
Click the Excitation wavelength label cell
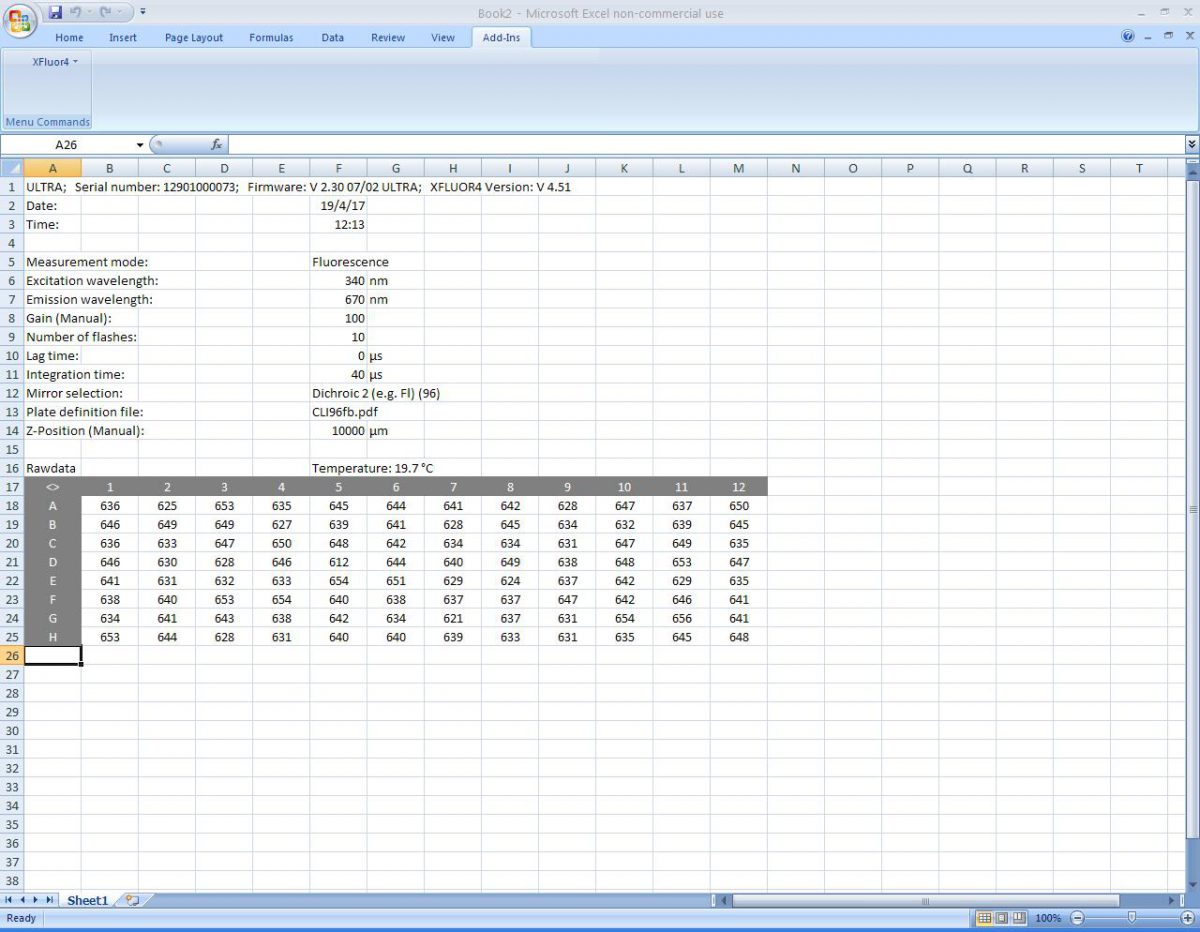coord(92,281)
